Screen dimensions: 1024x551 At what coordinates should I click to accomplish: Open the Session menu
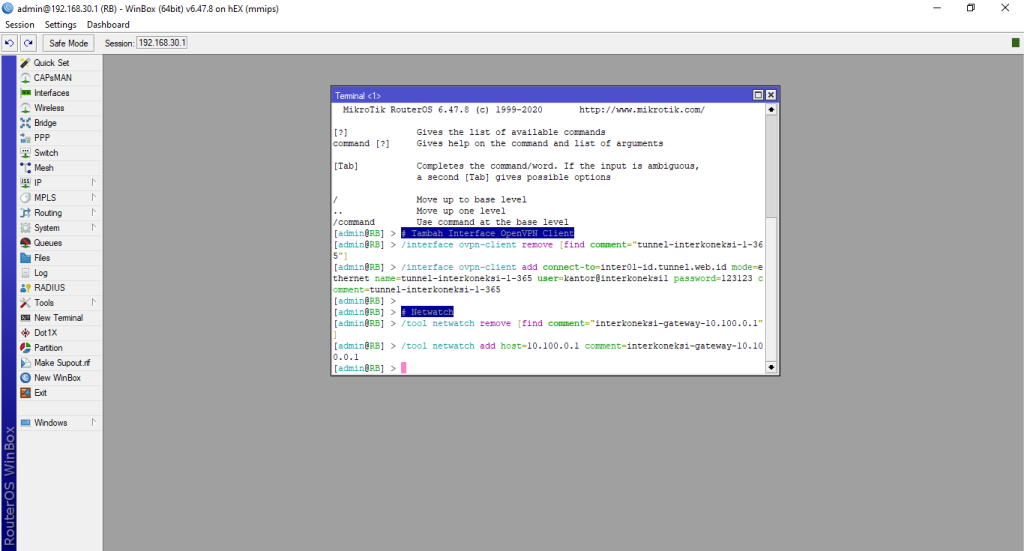pos(20,24)
